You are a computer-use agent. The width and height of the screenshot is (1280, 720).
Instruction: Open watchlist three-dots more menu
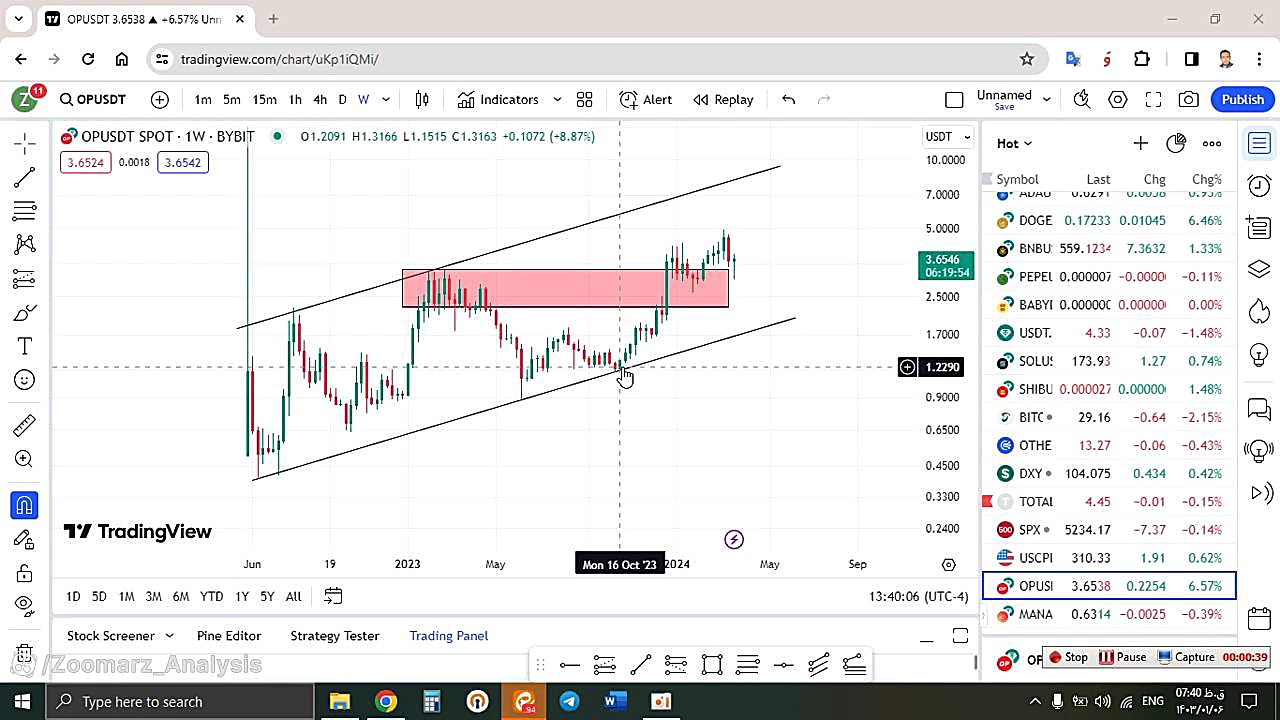(1212, 143)
